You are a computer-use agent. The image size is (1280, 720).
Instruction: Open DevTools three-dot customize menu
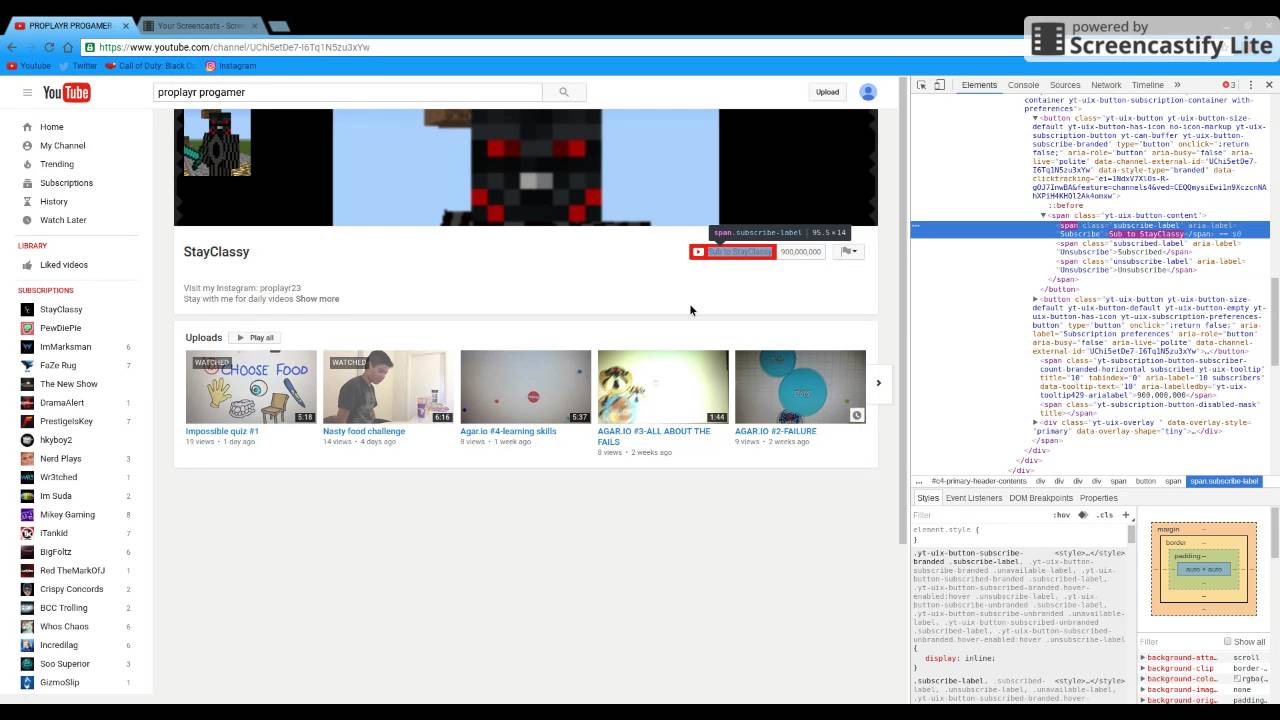pos(1251,85)
